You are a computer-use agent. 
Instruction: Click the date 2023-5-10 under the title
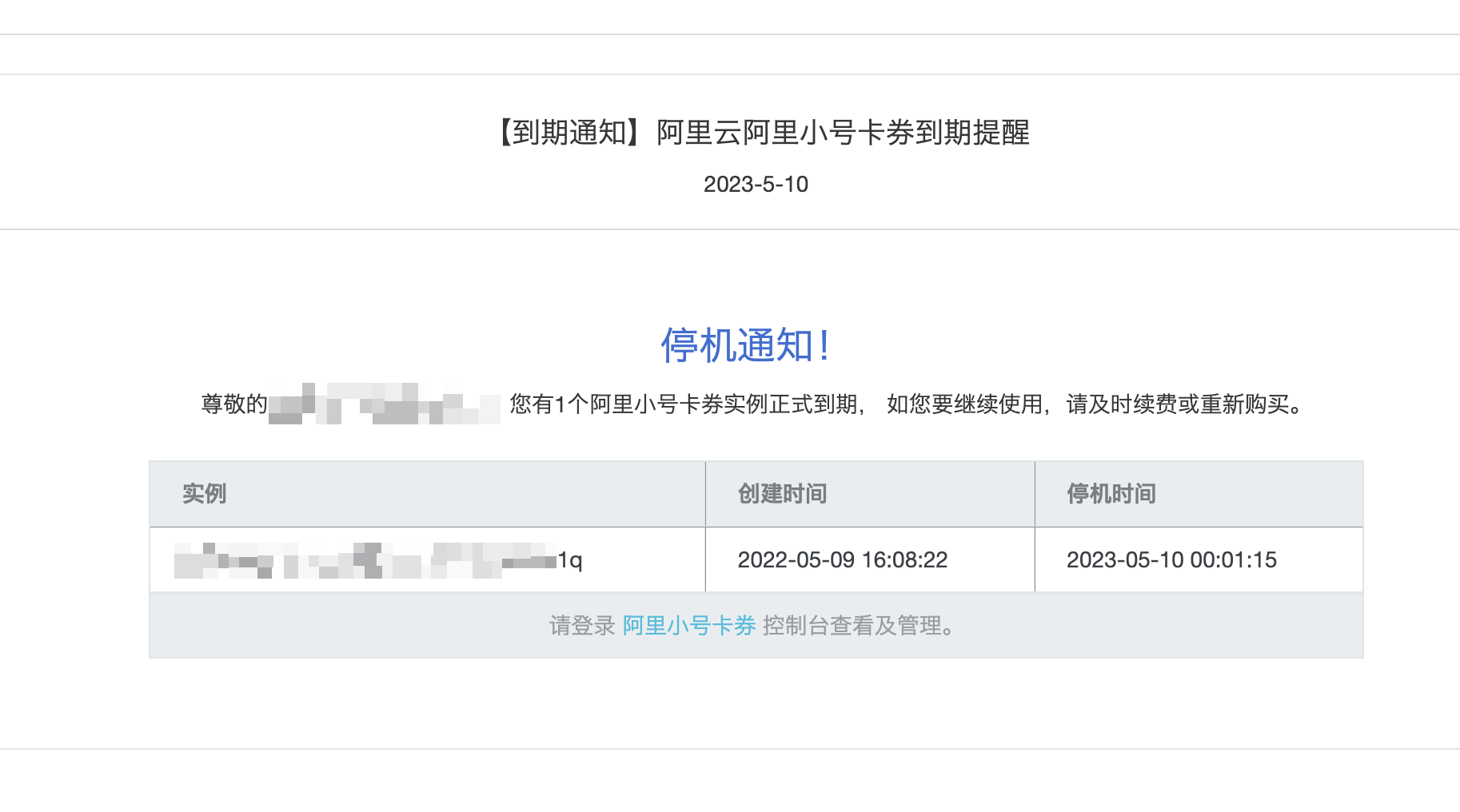(756, 185)
